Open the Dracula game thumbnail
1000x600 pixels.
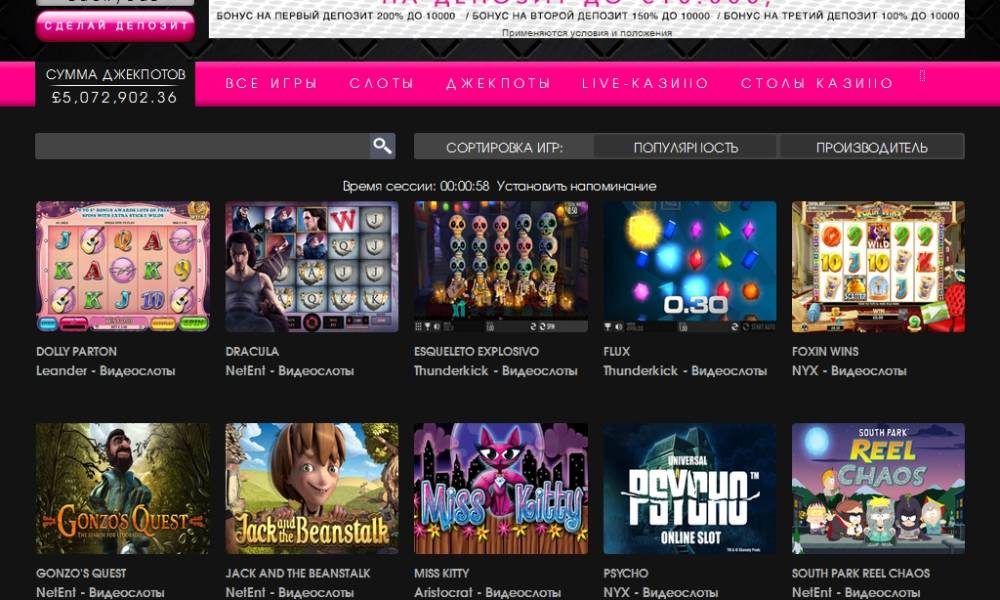[312, 267]
